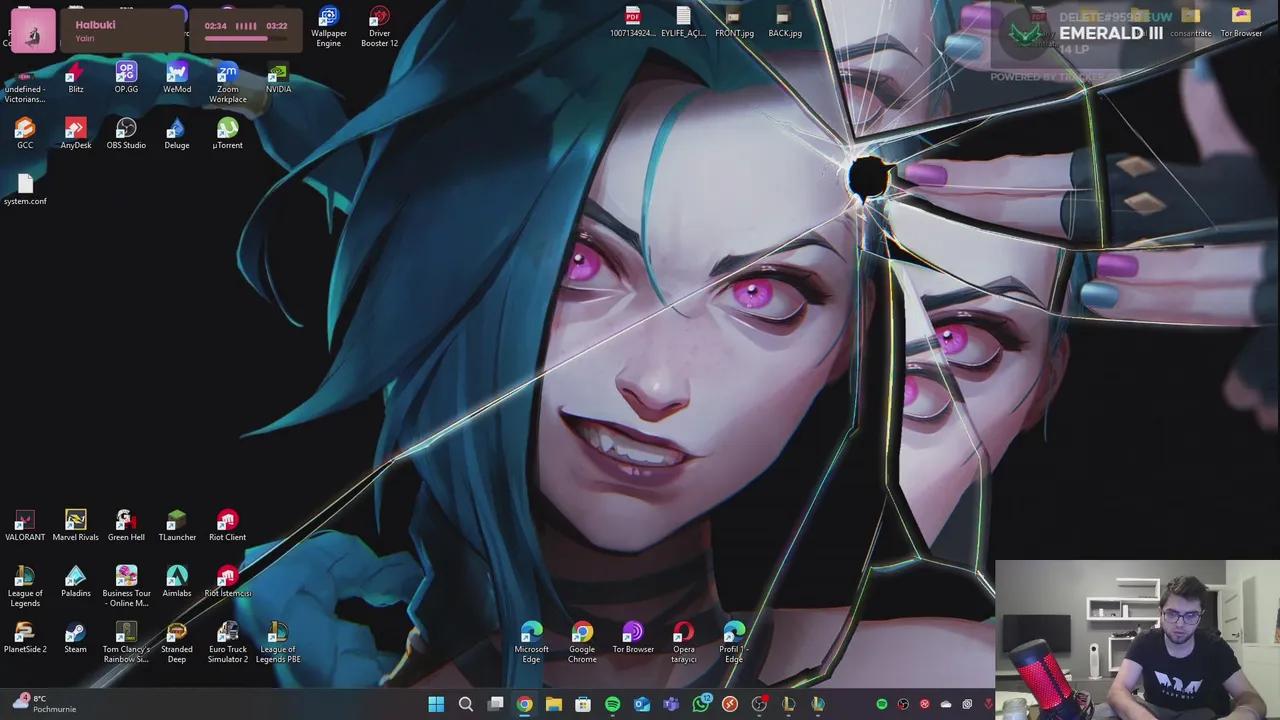This screenshot has width=1280, height=720.
Task: Open OBS Studio from the taskbar
Action: (x=759, y=705)
